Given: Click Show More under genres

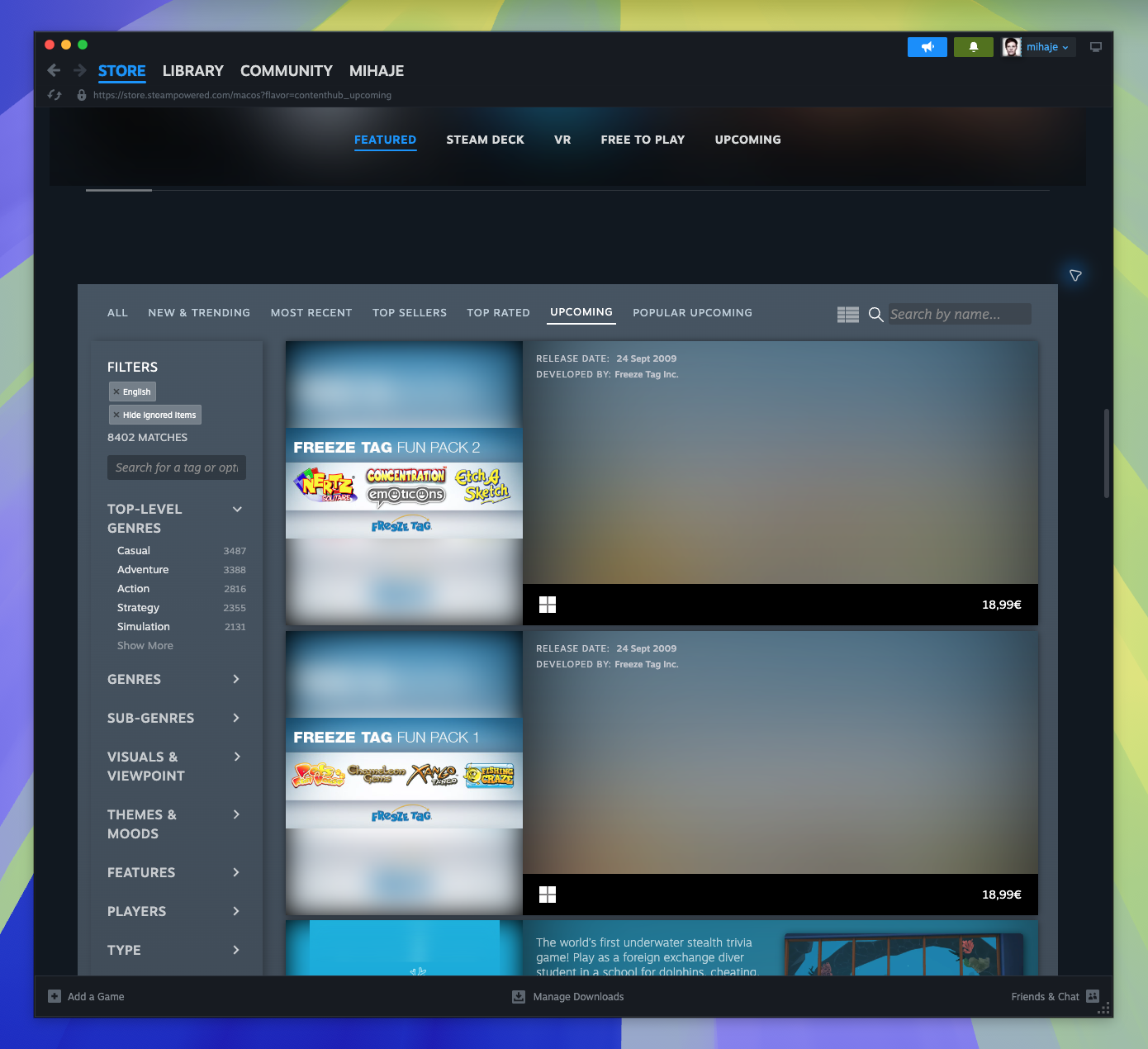Looking at the screenshot, I should coord(145,646).
